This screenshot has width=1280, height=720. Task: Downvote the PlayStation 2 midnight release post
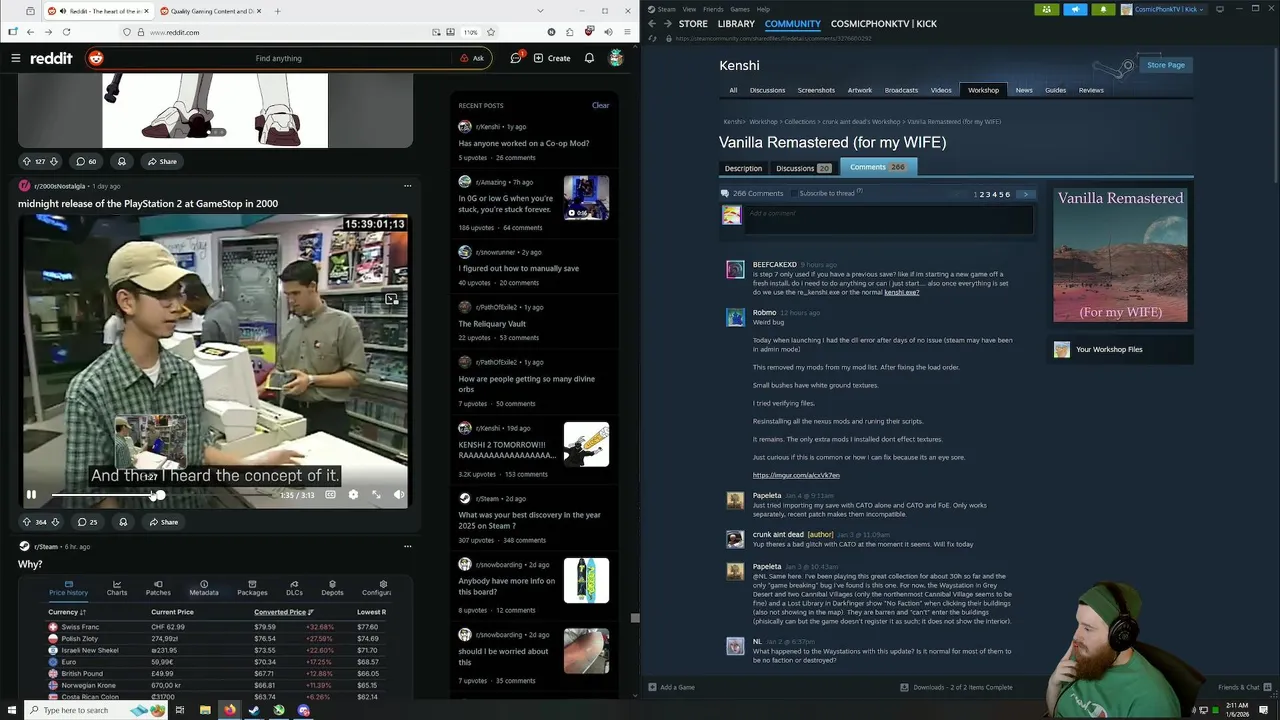tap(55, 522)
